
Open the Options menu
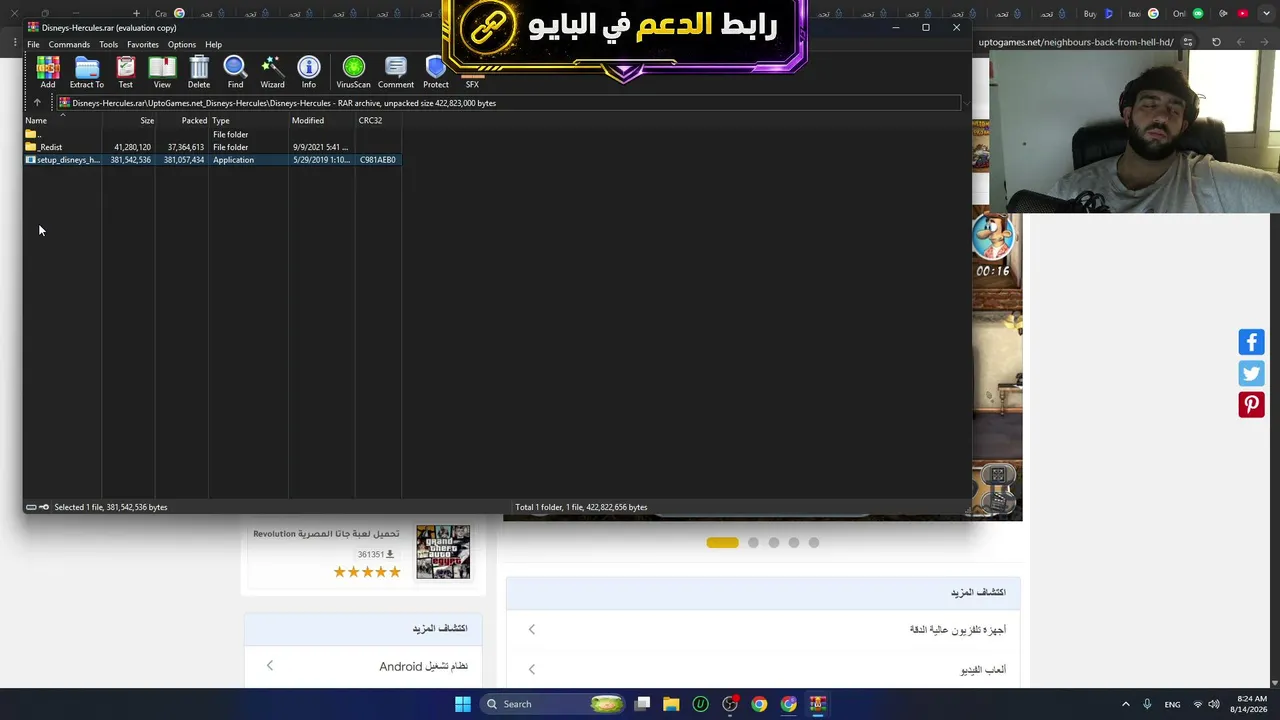coord(182,45)
